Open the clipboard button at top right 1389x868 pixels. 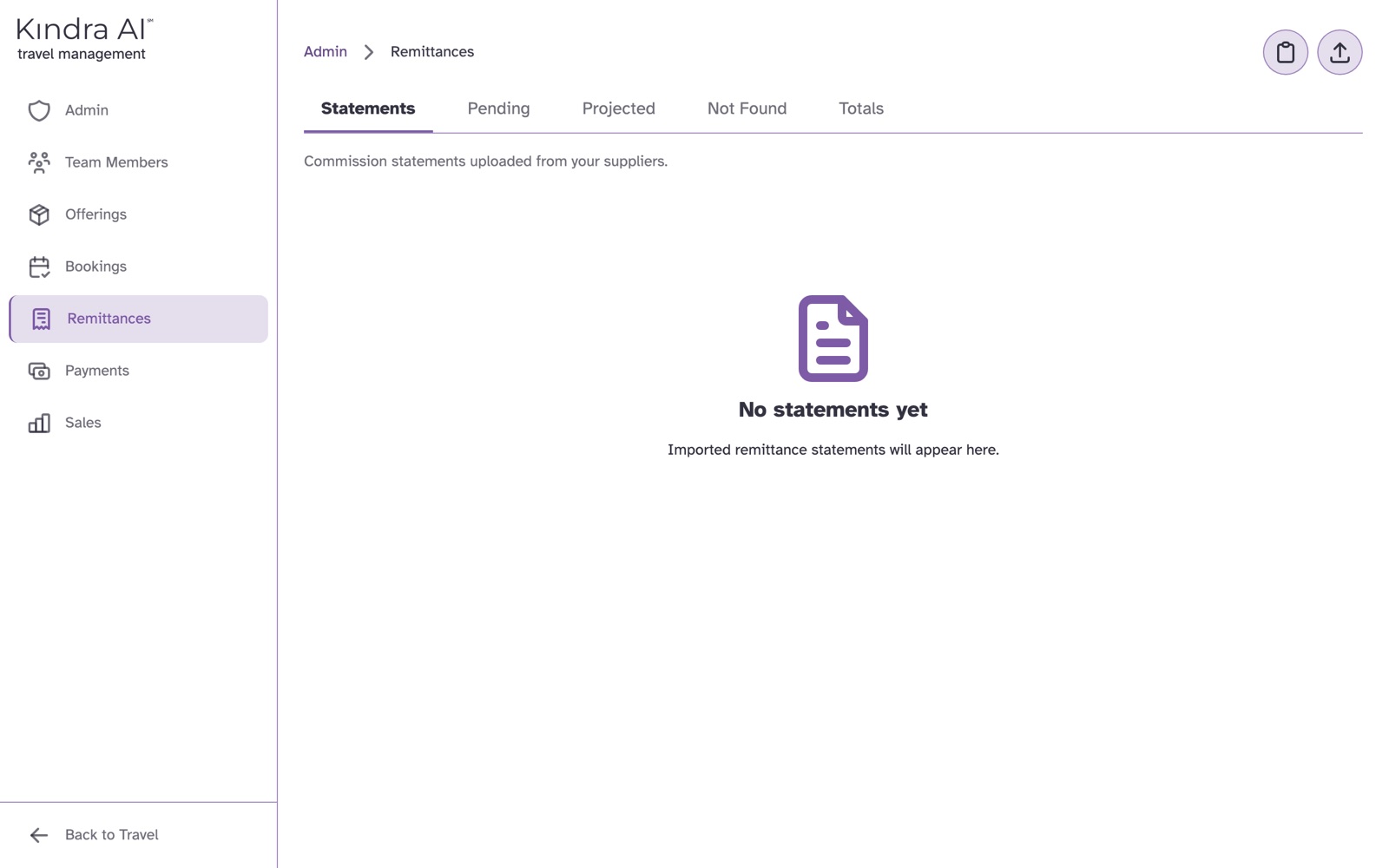tap(1286, 52)
